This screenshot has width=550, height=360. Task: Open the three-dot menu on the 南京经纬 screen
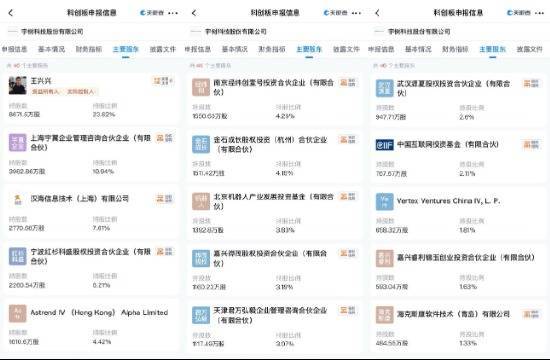356,13
